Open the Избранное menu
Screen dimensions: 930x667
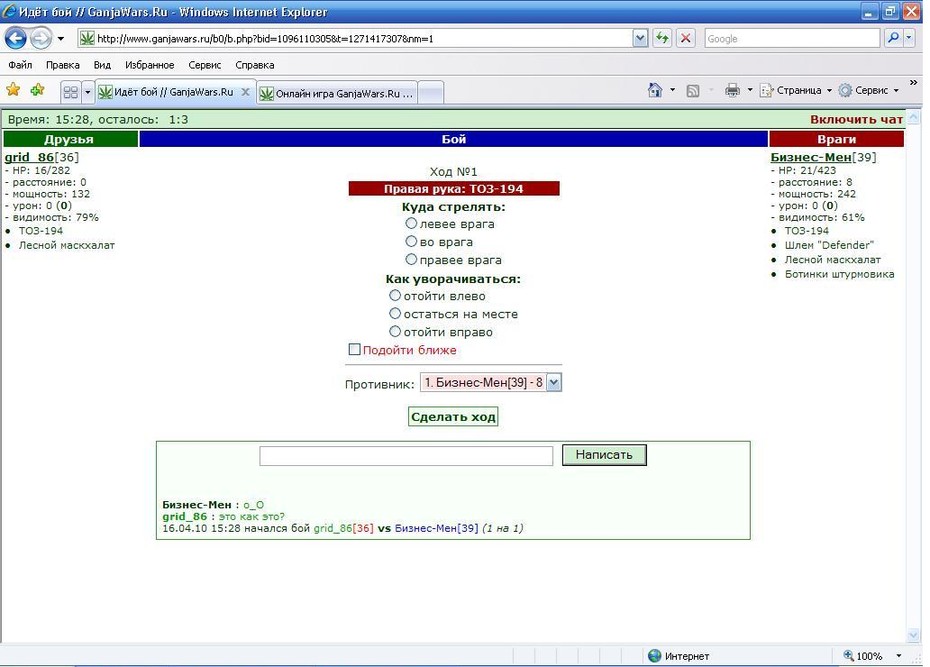[149, 65]
